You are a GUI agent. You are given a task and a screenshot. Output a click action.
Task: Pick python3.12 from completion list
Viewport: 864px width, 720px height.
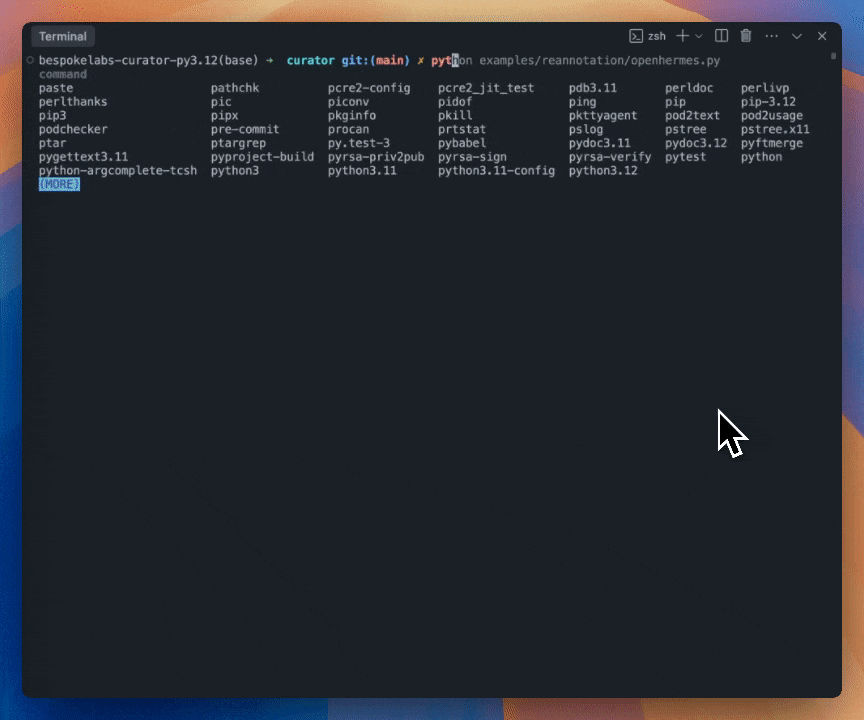(602, 171)
